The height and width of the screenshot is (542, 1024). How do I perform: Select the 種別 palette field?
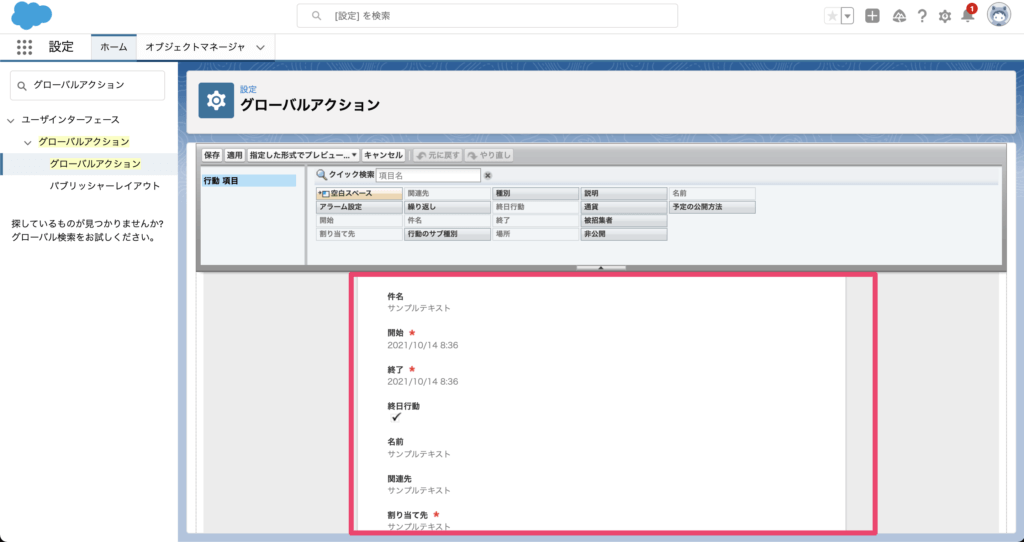pos(536,194)
